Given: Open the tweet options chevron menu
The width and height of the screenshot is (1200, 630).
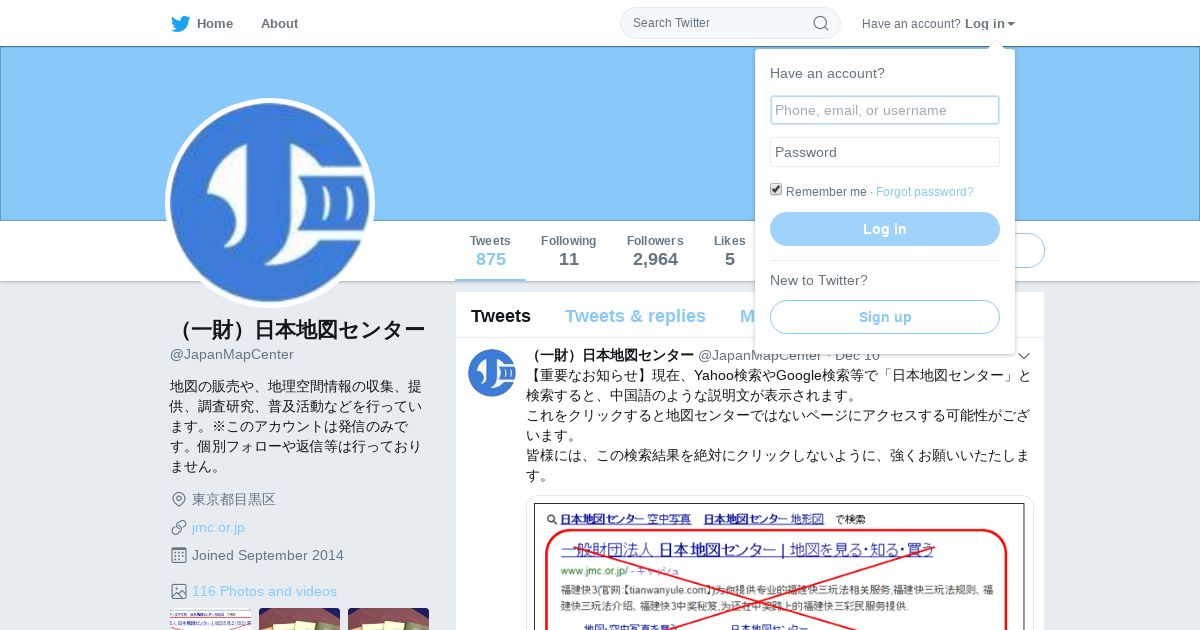Looking at the screenshot, I should tap(1024, 355).
